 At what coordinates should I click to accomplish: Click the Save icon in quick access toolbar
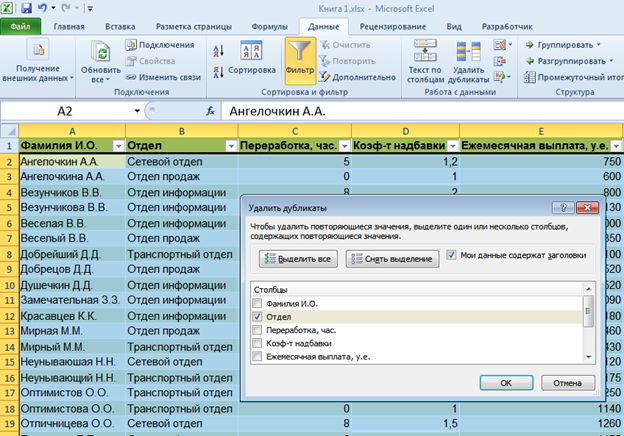tap(27, 7)
